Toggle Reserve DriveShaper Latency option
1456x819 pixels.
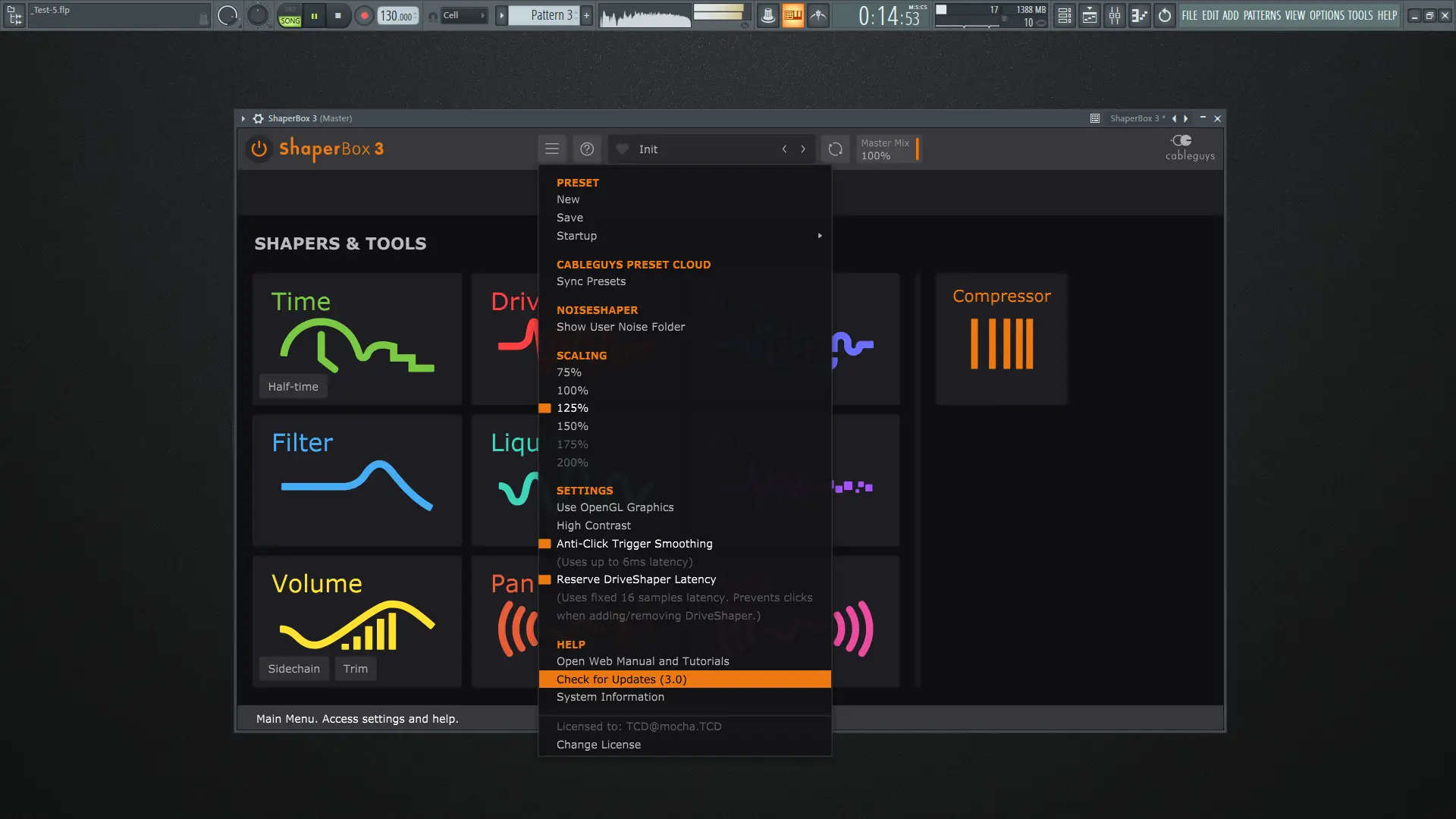click(635, 579)
